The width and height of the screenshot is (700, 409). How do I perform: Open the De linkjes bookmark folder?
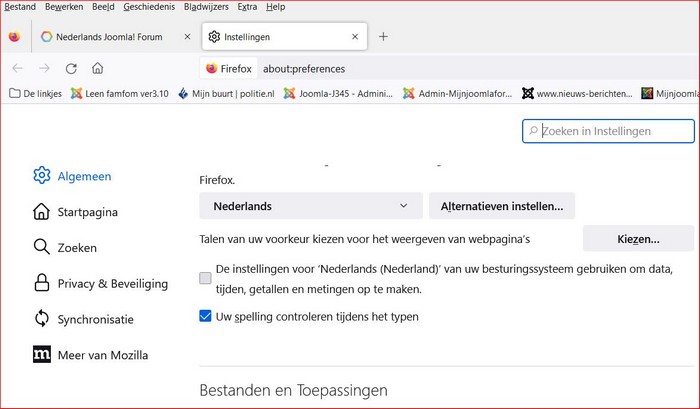pyautogui.click(x=35, y=93)
